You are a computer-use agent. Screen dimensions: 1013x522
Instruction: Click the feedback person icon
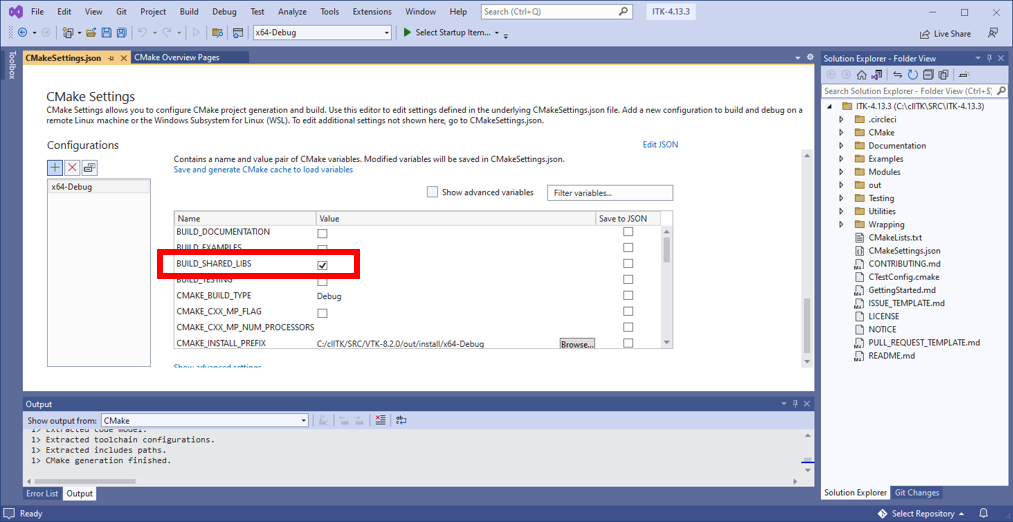pos(993,33)
